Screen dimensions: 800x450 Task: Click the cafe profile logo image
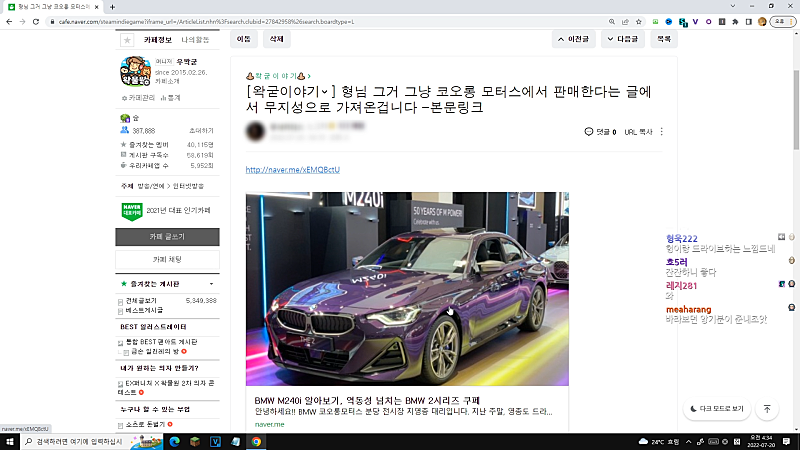[x=136, y=71]
